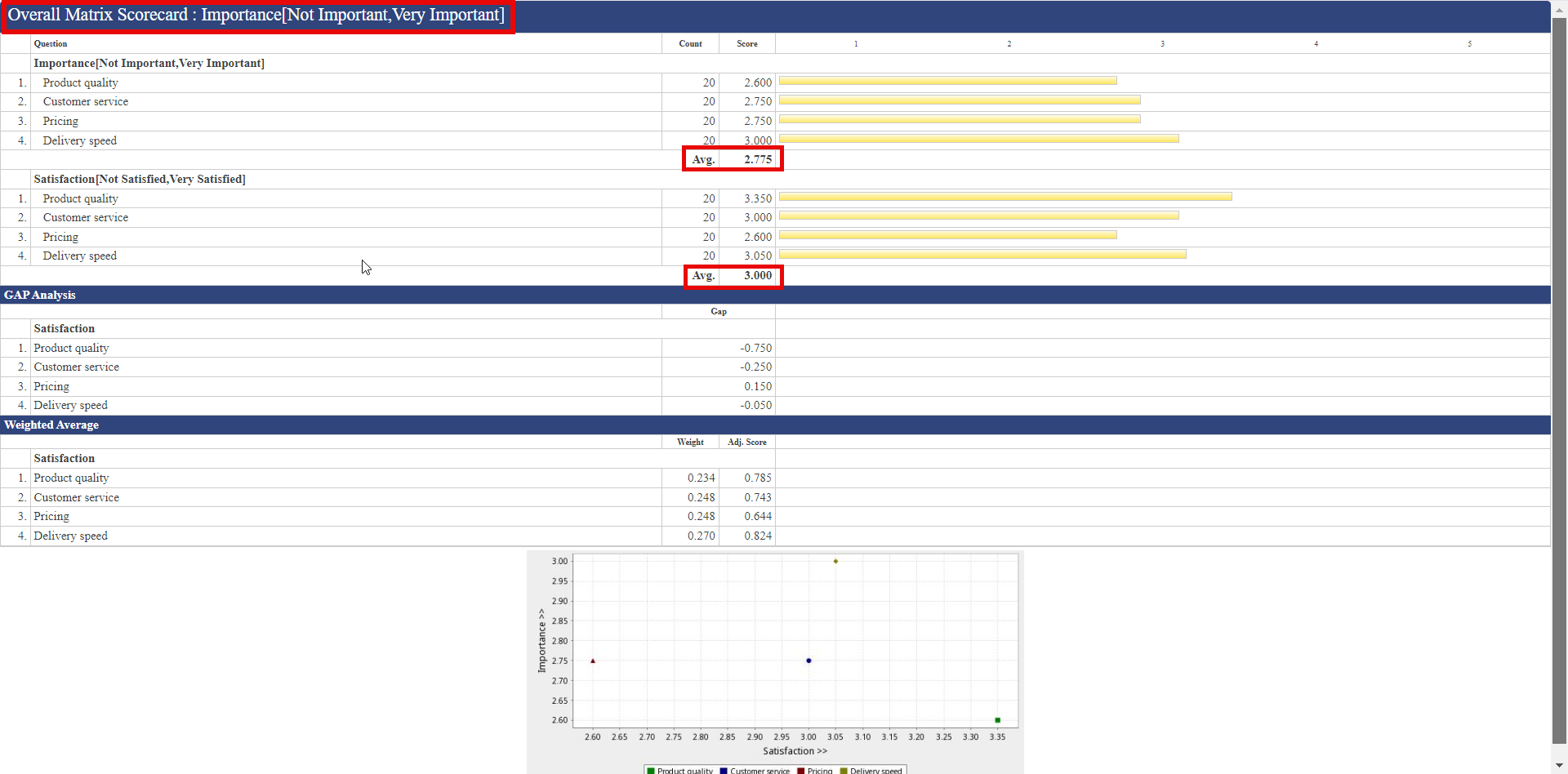Click the Delivery speed weight 0.270
Viewport: 1568px width, 774px height.
coord(701,536)
